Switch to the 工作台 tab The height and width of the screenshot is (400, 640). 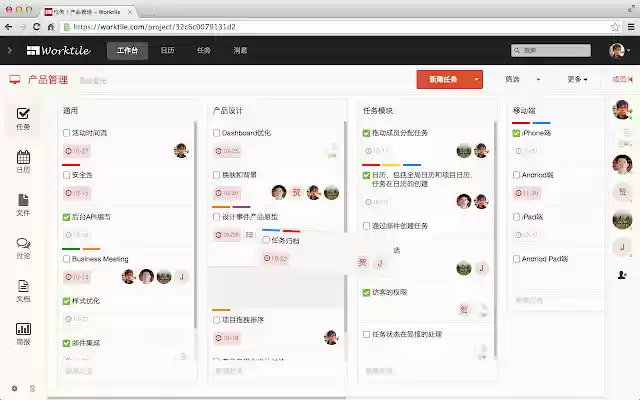pyautogui.click(x=127, y=51)
